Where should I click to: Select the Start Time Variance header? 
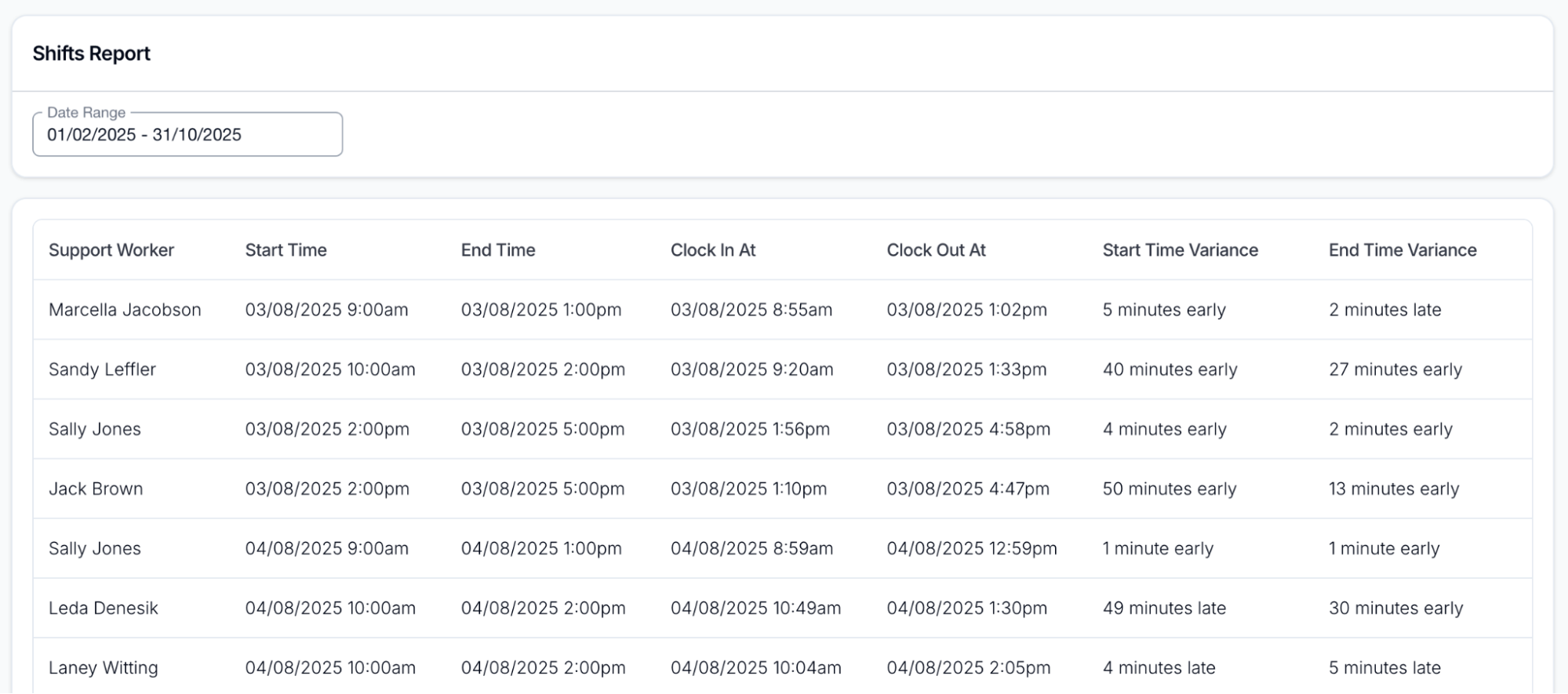tap(1180, 250)
